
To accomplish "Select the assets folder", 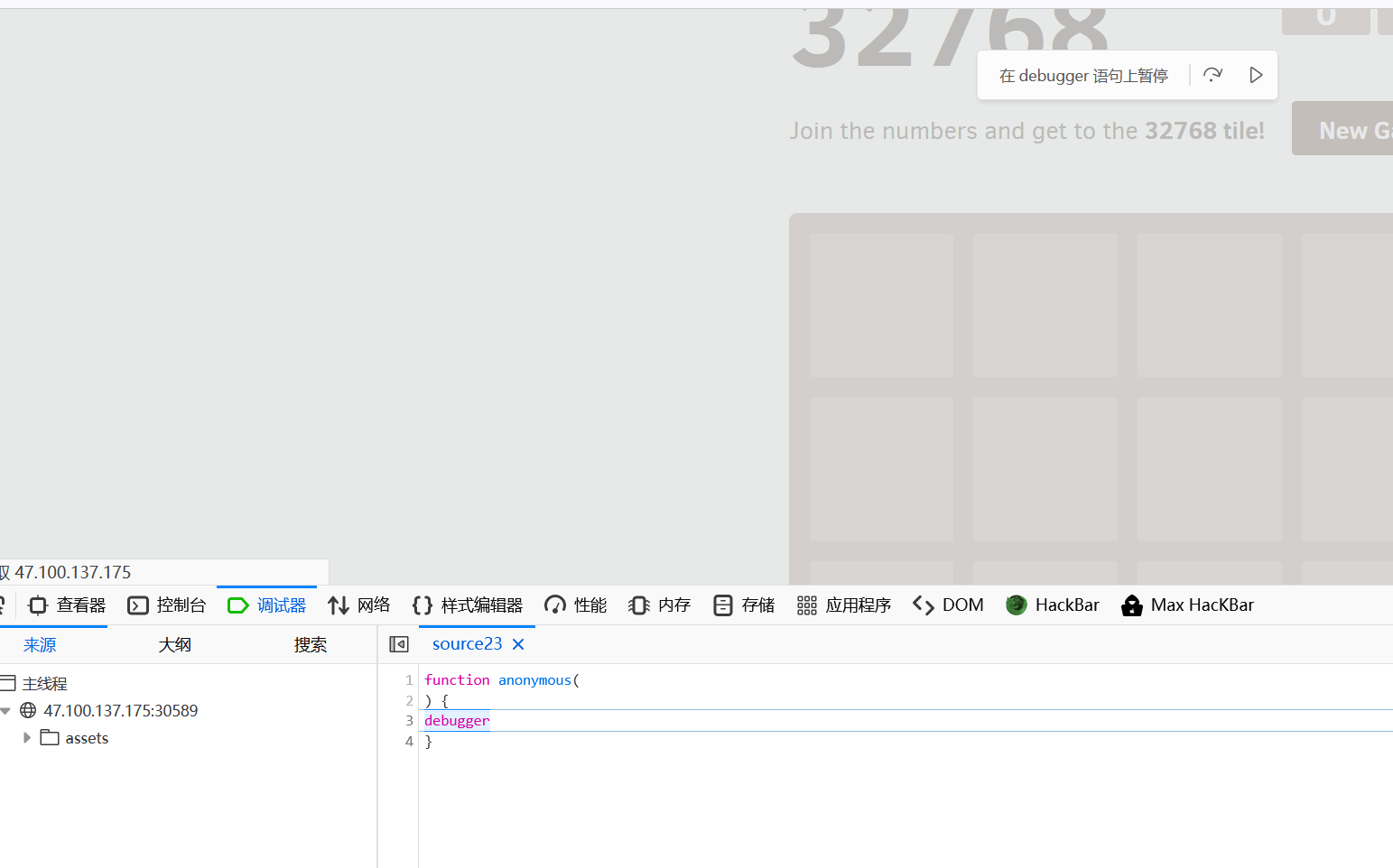I will pos(86,738).
